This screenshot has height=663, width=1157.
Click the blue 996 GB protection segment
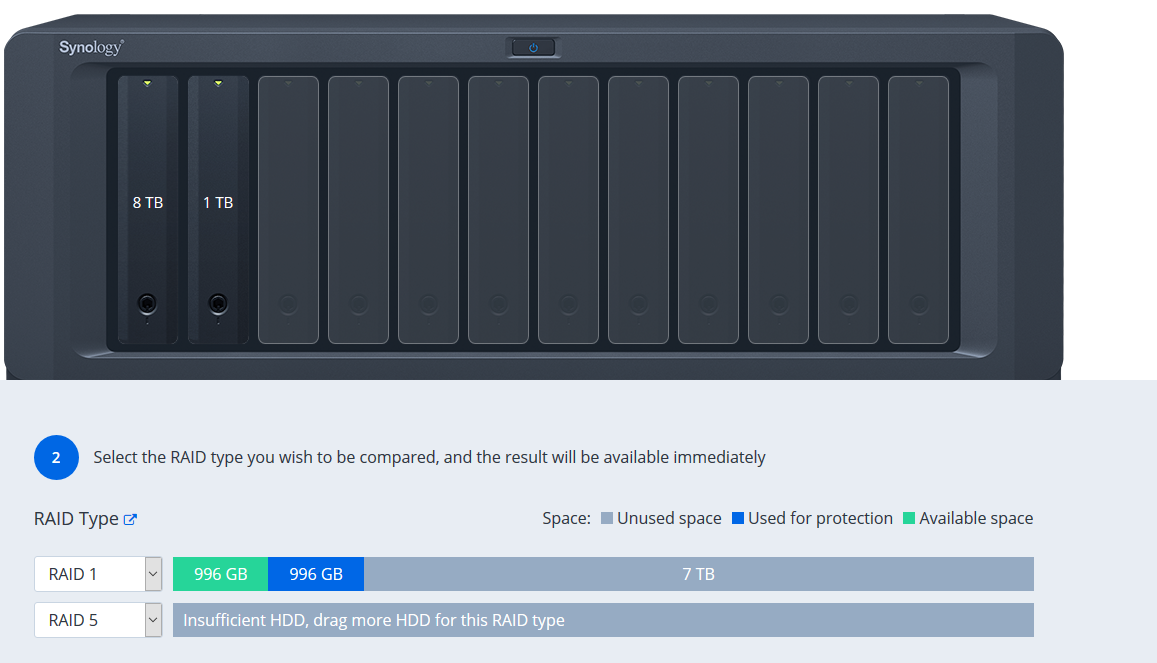[x=316, y=574]
